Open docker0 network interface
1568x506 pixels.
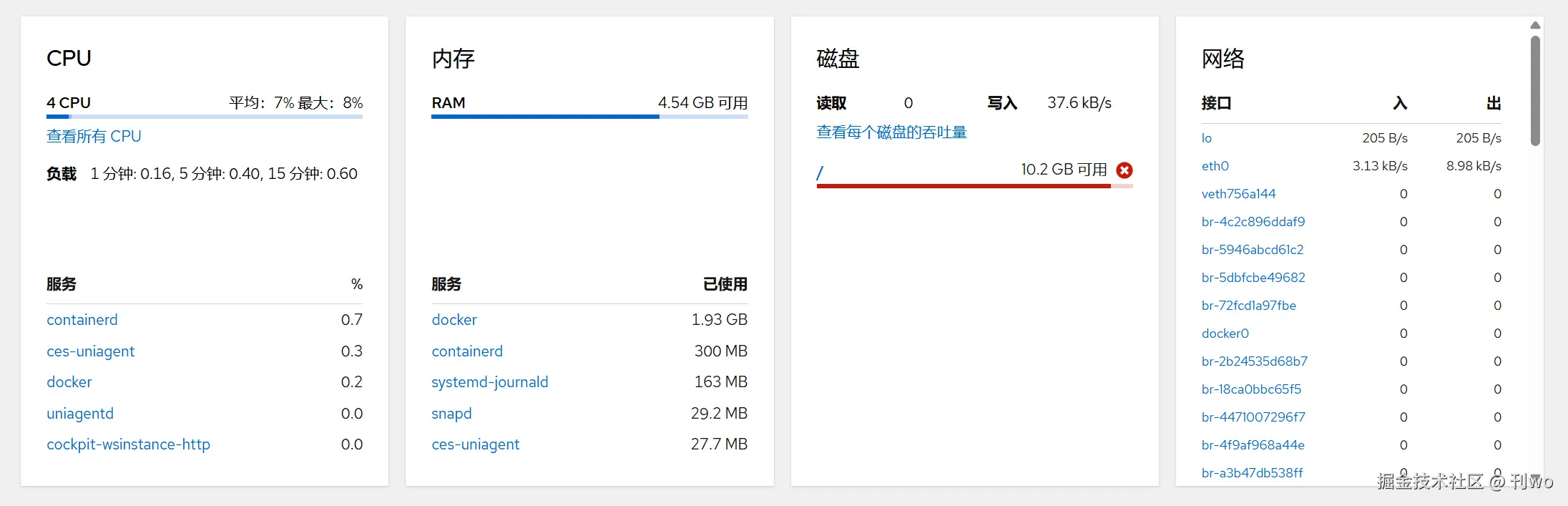click(1225, 334)
